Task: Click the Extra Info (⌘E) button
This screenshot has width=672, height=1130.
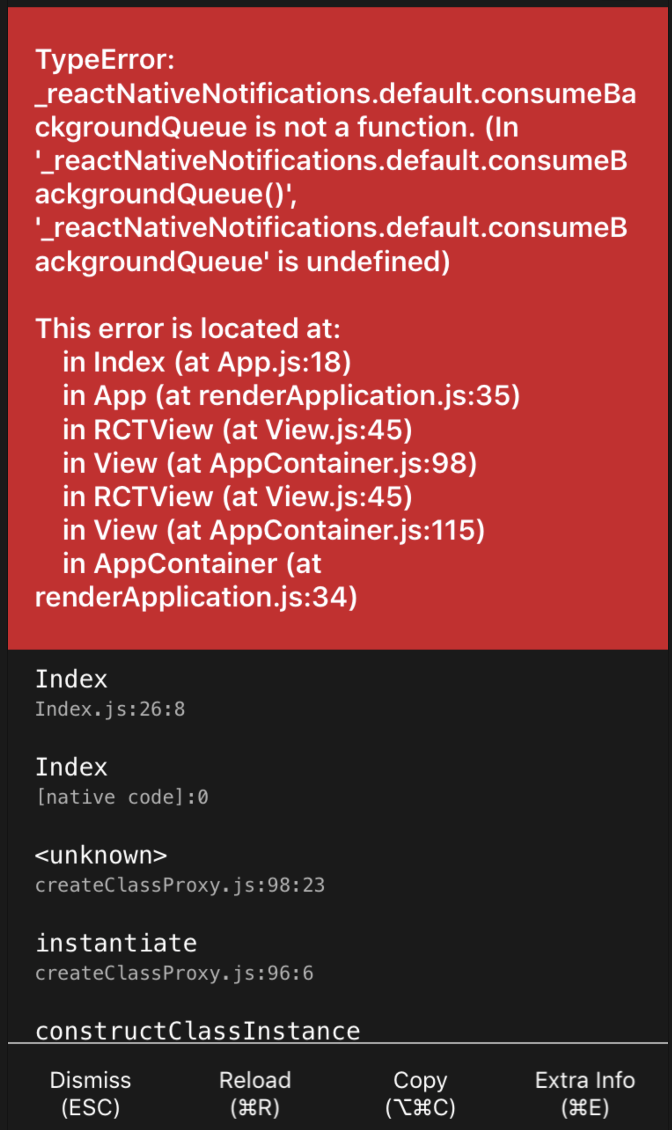Action: point(585,1093)
